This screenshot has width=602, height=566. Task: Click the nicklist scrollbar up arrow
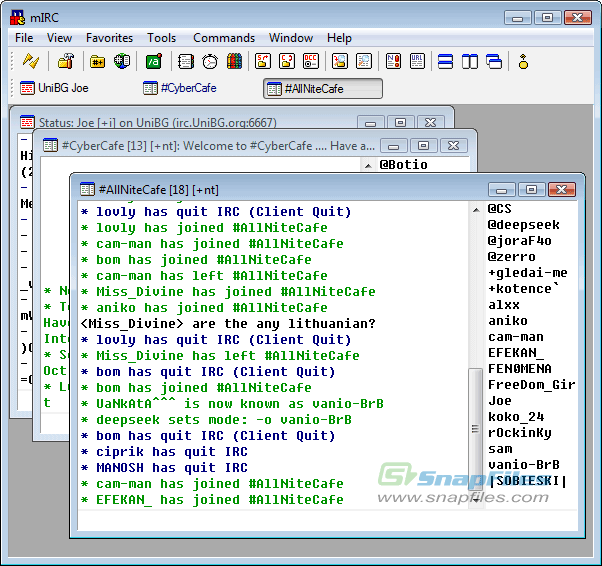[476, 210]
